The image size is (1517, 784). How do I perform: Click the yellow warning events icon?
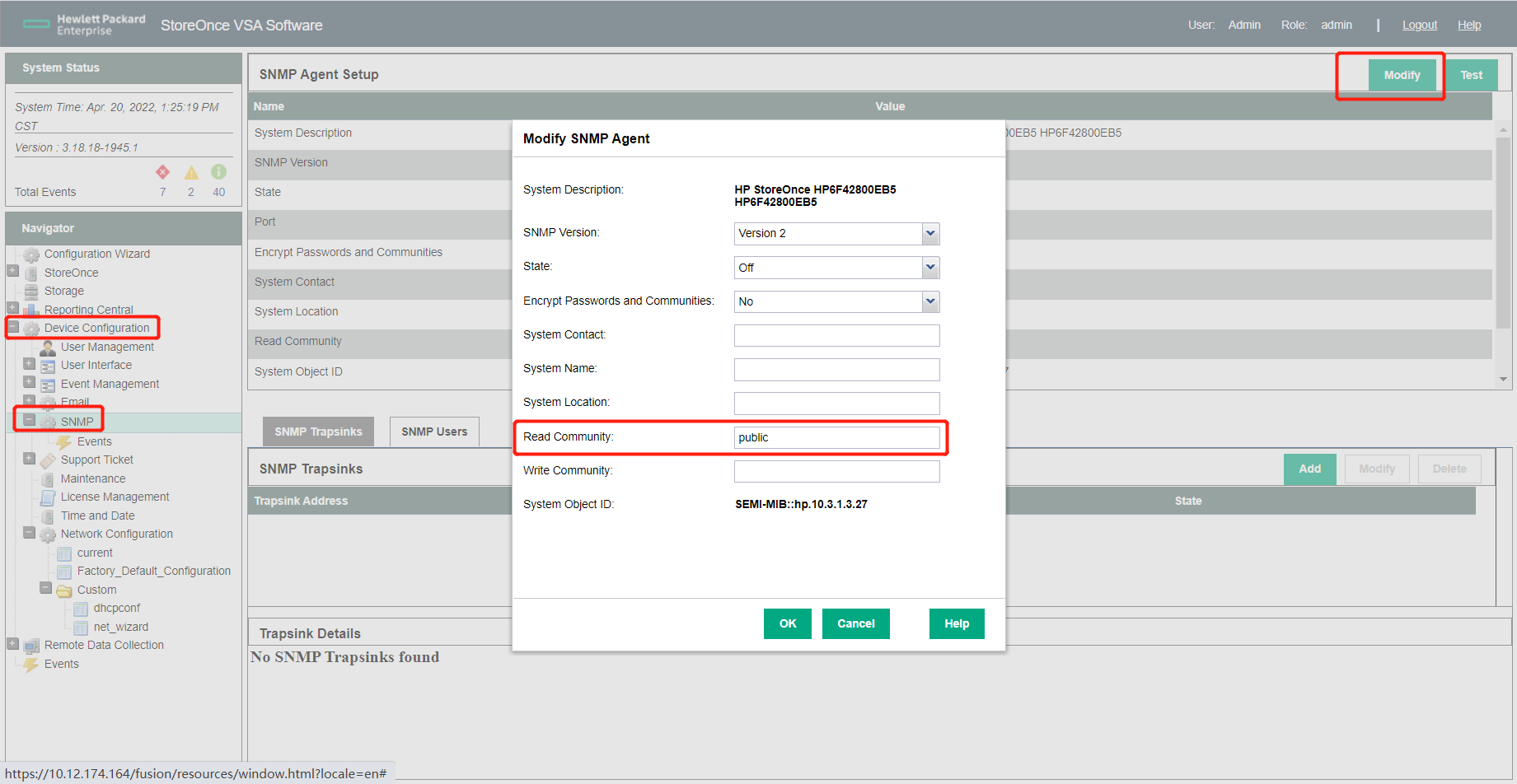pos(191,172)
